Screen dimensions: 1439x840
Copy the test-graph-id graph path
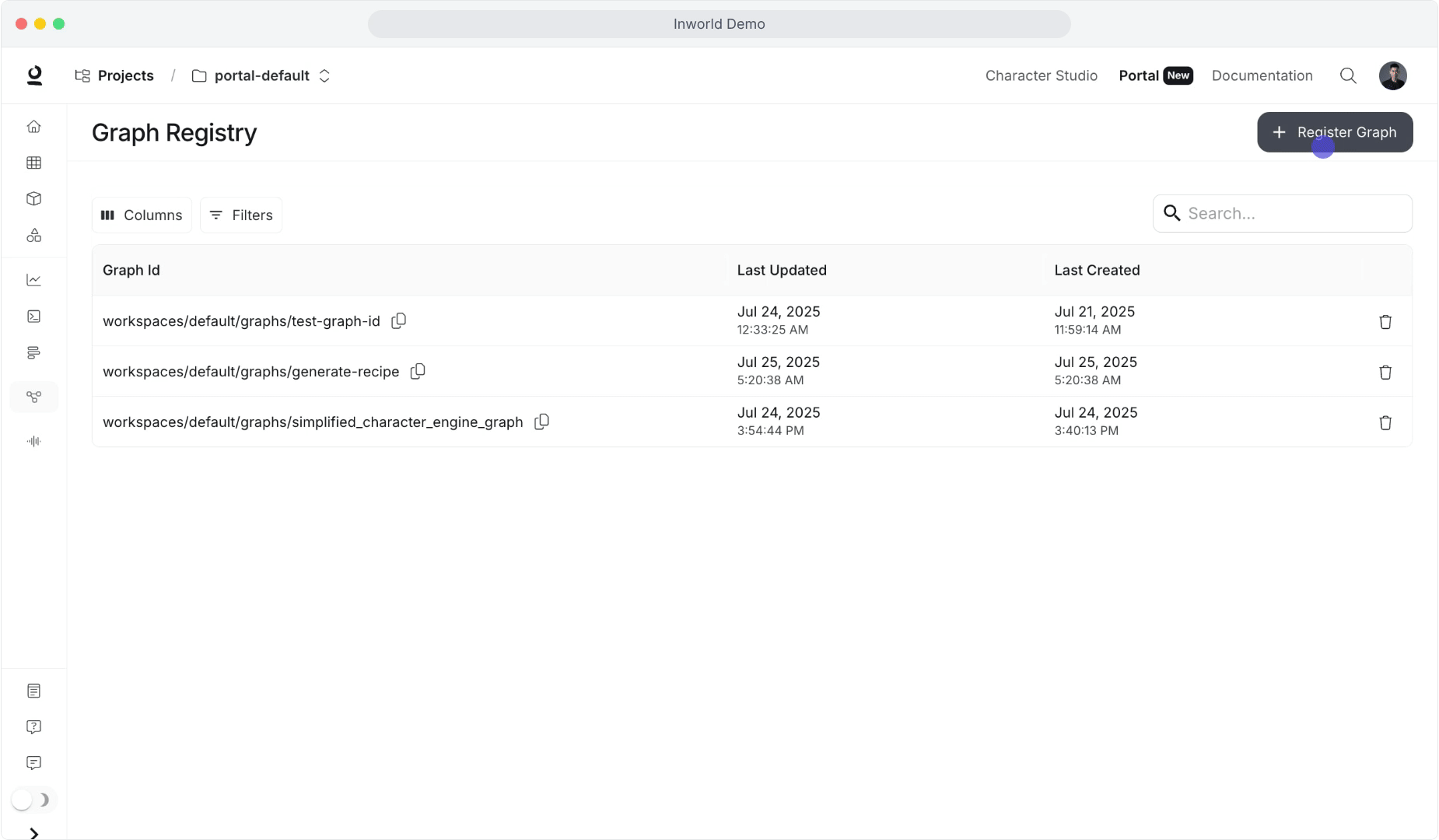tap(398, 320)
